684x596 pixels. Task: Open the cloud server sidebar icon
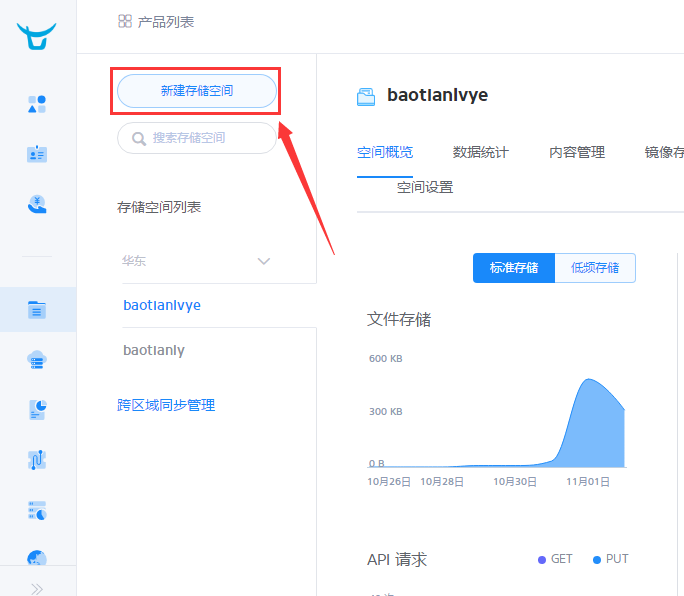[x=37, y=360]
